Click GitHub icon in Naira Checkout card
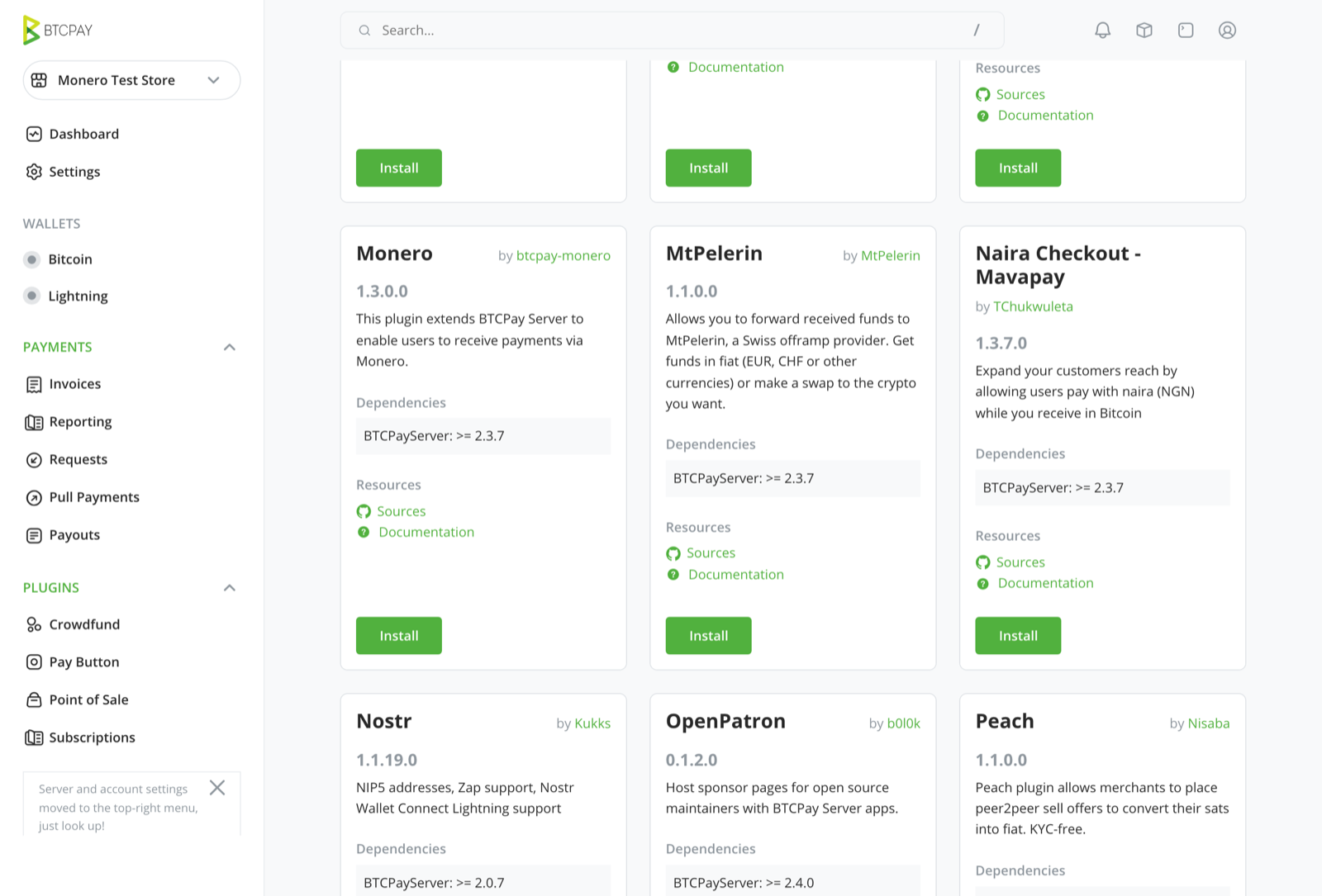This screenshot has height=896, width=1322. pyautogui.click(x=982, y=562)
